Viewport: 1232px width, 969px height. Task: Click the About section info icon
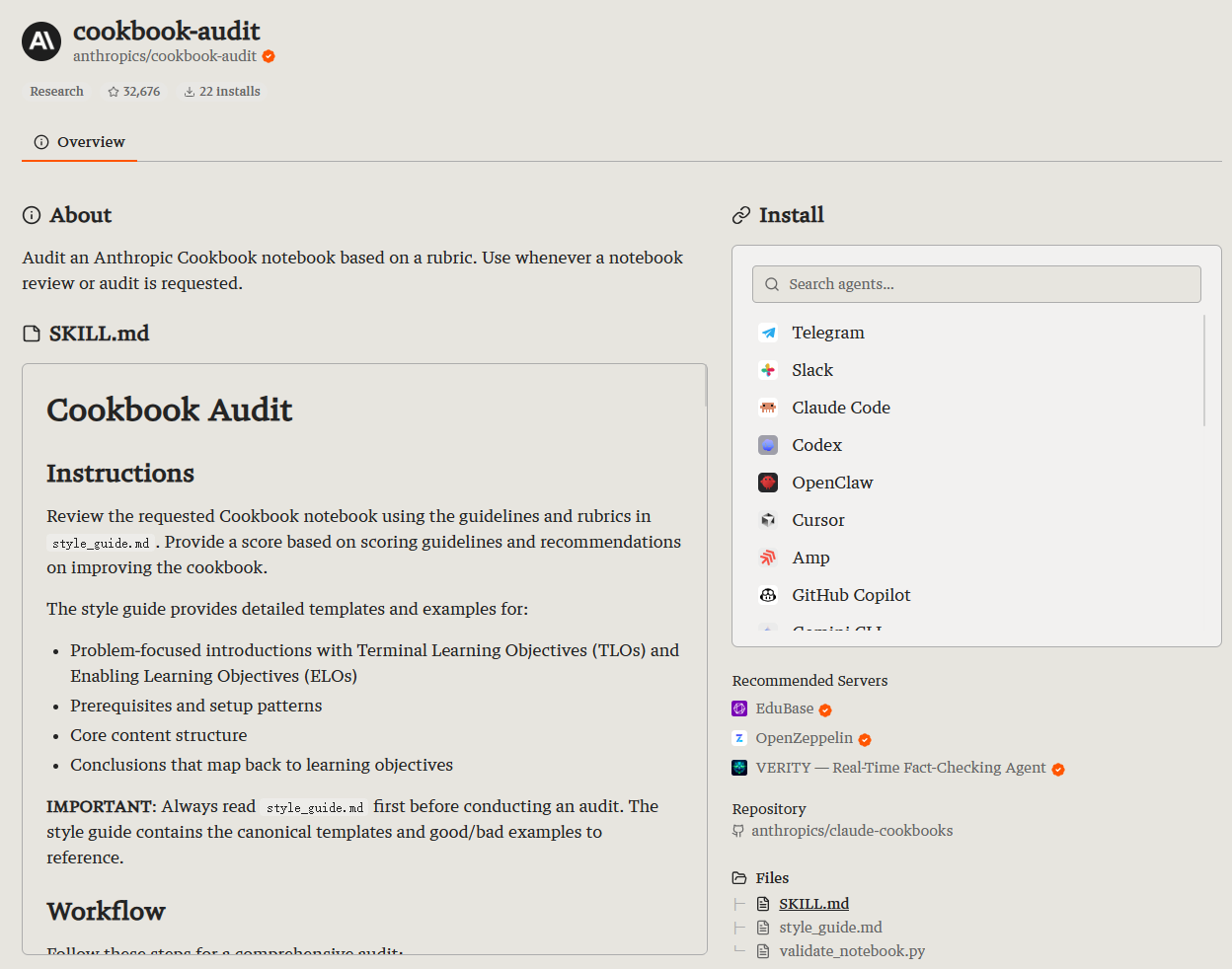(32, 215)
